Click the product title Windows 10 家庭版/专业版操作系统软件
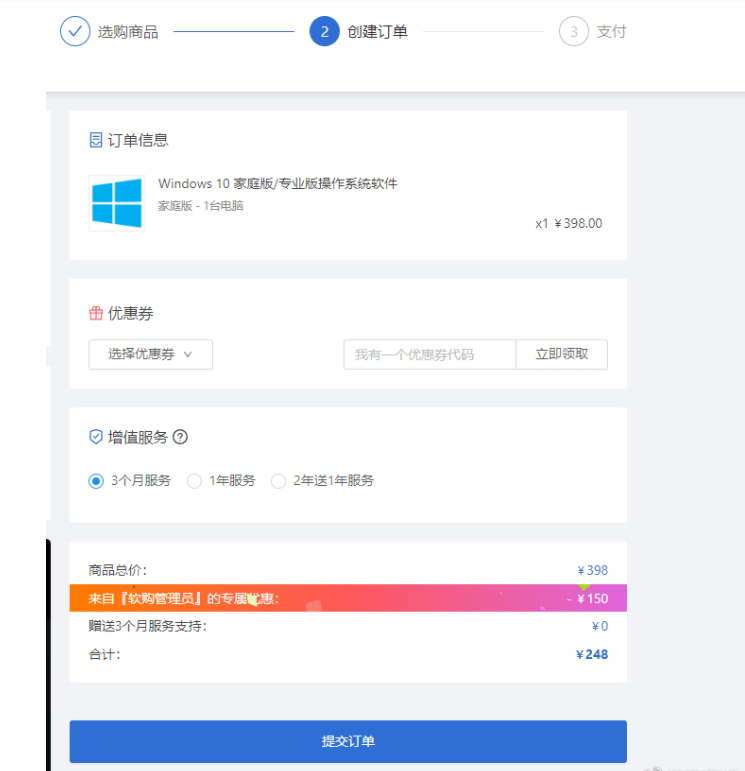This screenshot has width=745, height=771. [278, 183]
